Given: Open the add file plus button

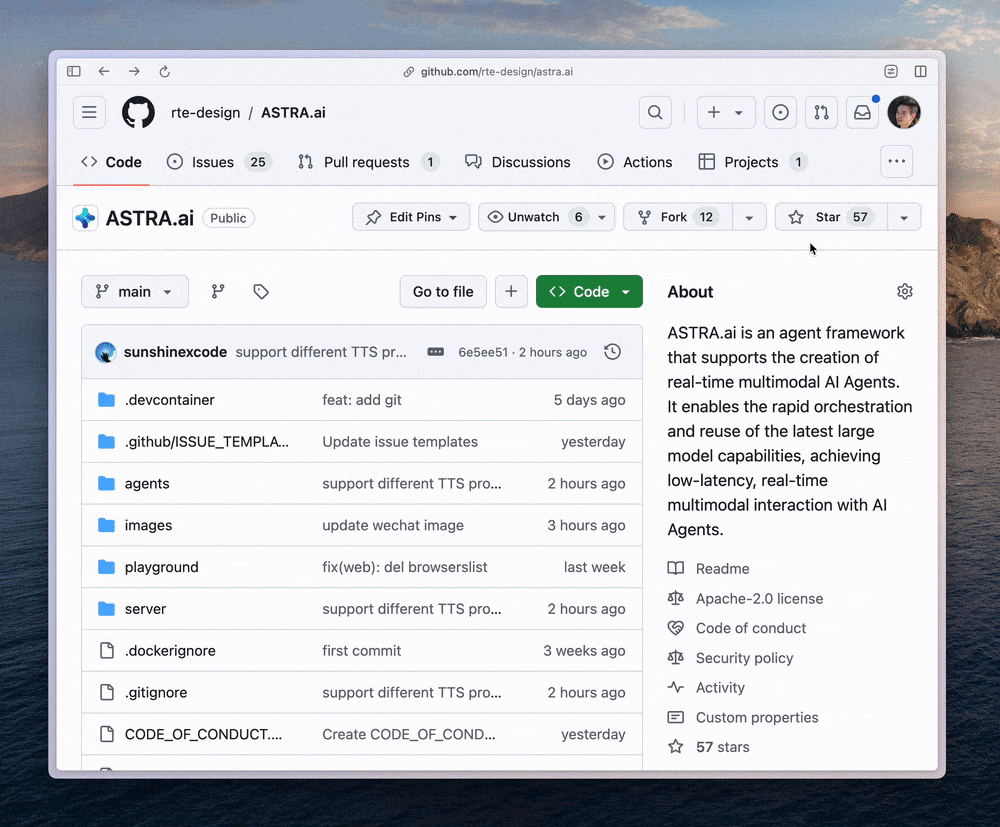Looking at the screenshot, I should pos(511,291).
